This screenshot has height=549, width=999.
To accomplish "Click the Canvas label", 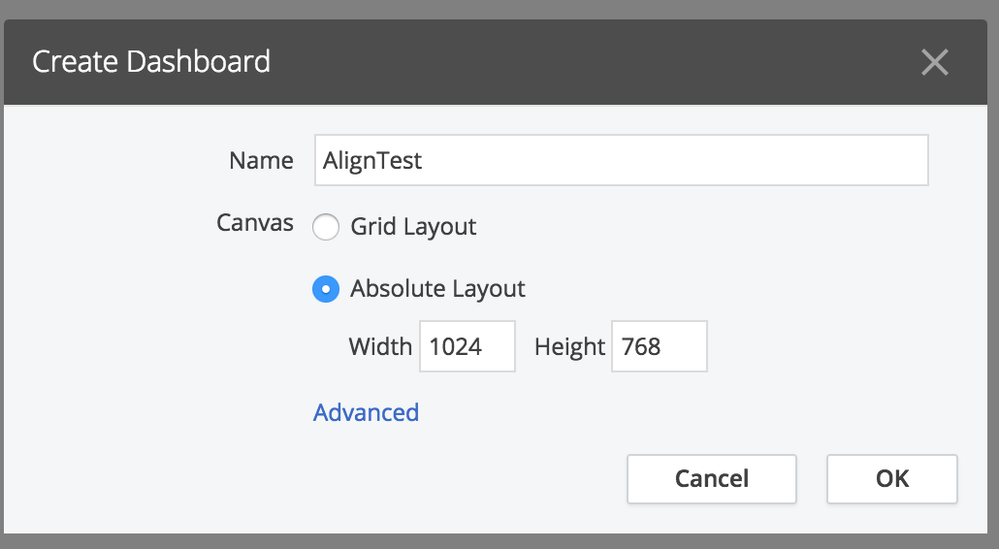I will point(255,222).
